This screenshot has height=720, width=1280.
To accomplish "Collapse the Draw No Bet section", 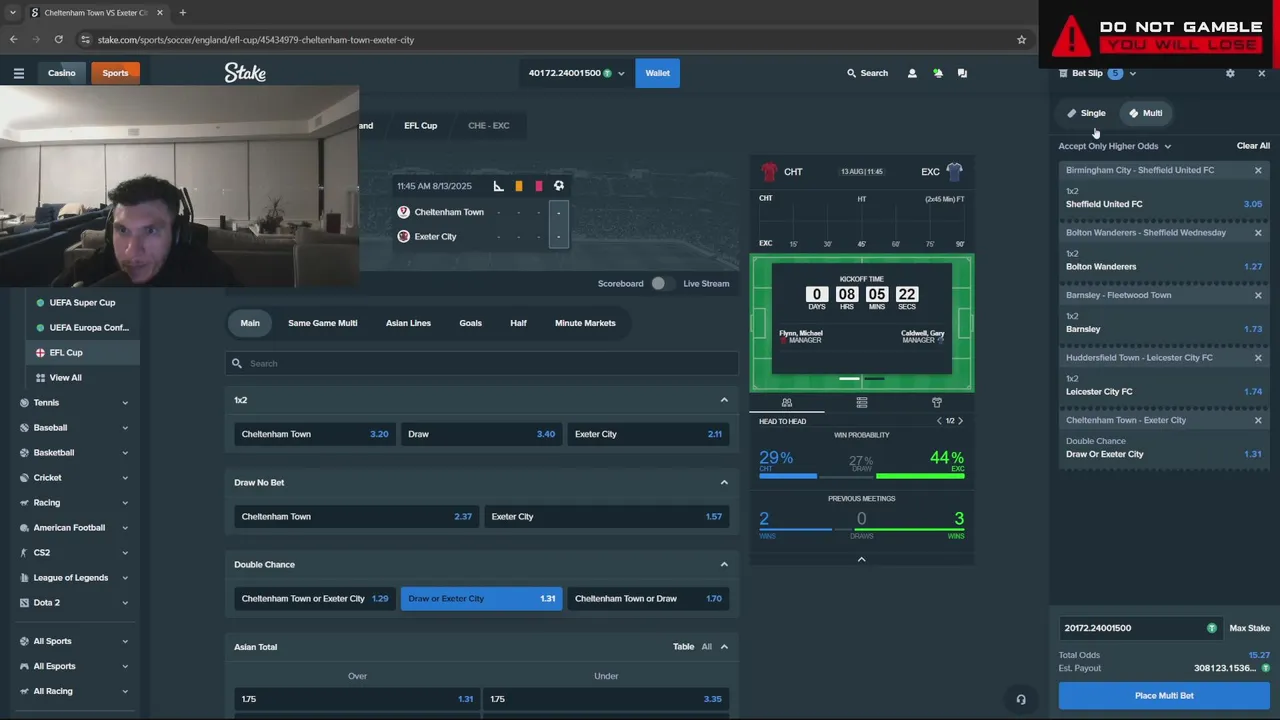I will point(724,482).
